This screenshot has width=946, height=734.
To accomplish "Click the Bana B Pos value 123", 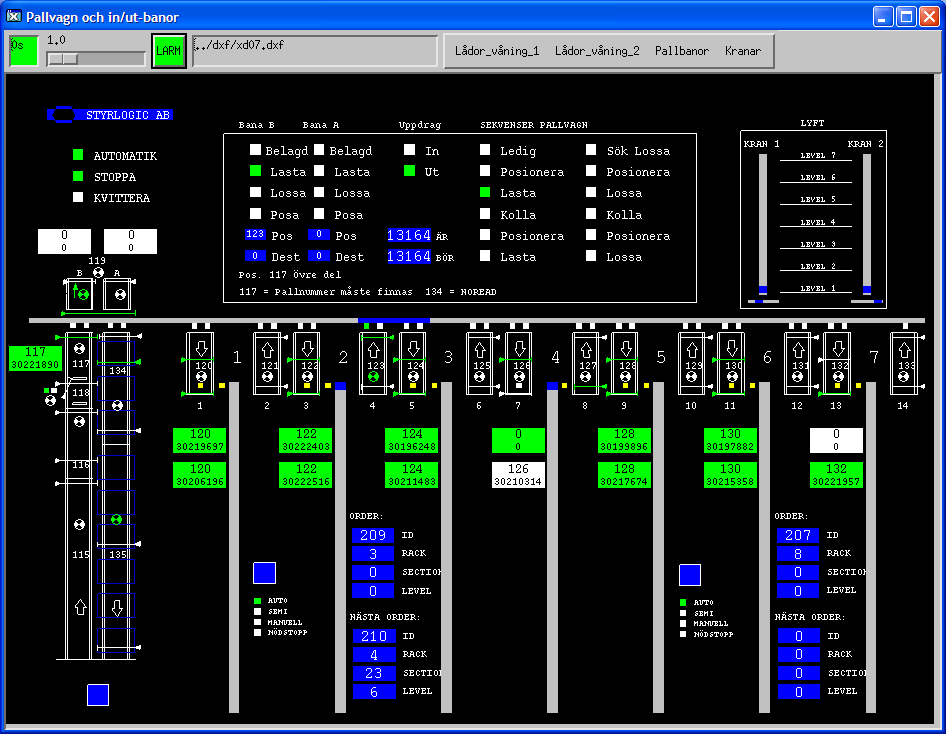I will pyautogui.click(x=255, y=234).
